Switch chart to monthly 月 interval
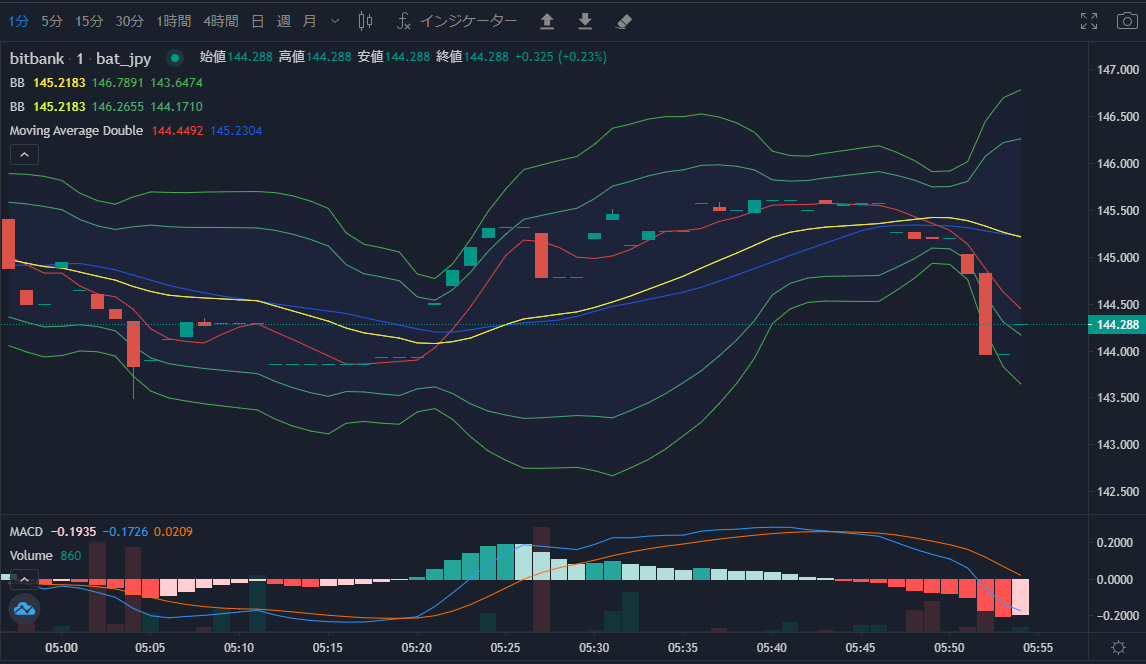Screen dimensions: 1146x664 click(x=310, y=21)
